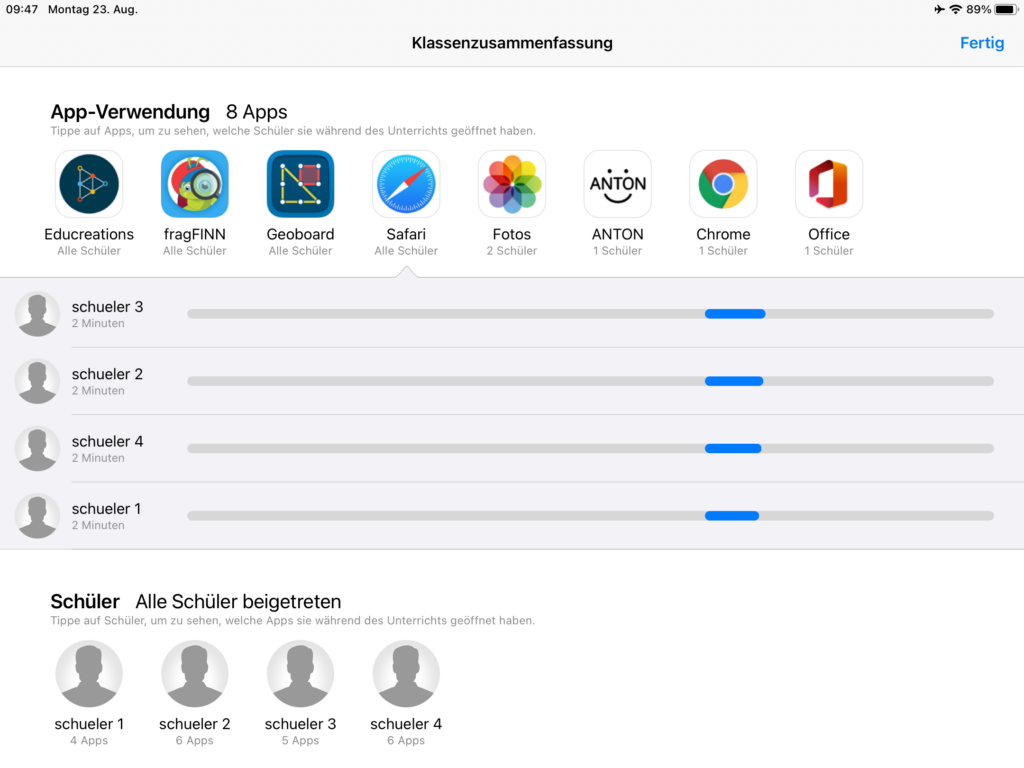Tap schueler 3 usage timeline bar
The image size is (1024, 768).
(590, 314)
